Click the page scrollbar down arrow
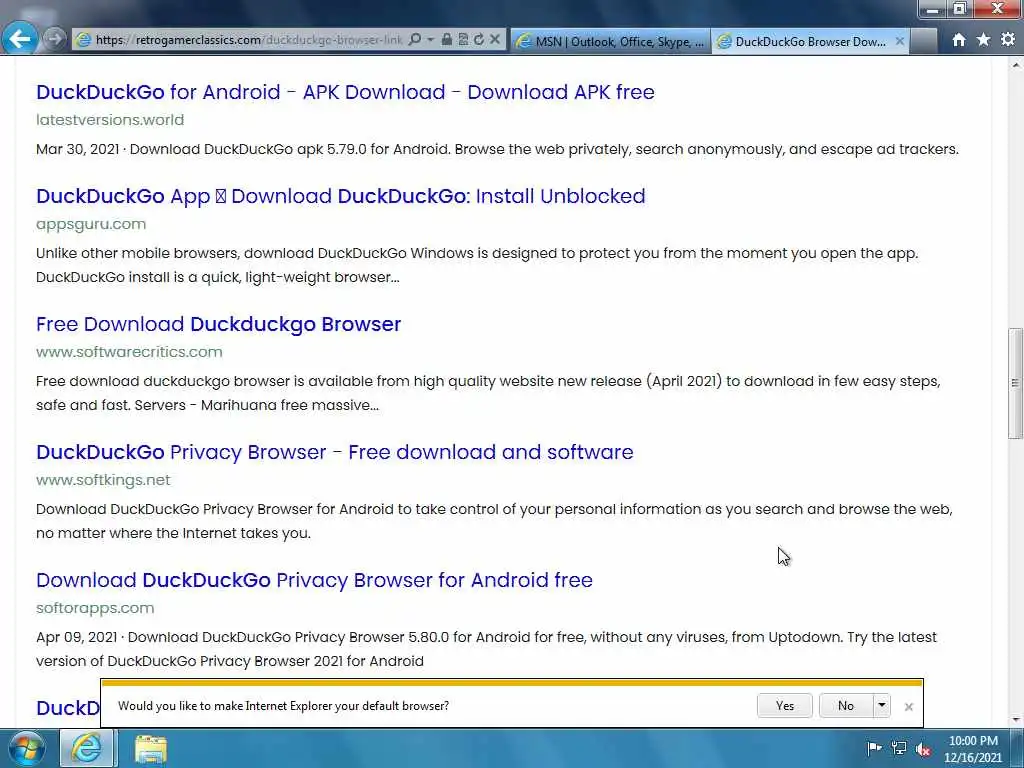1024x768 pixels. pyautogui.click(x=1016, y=720)
